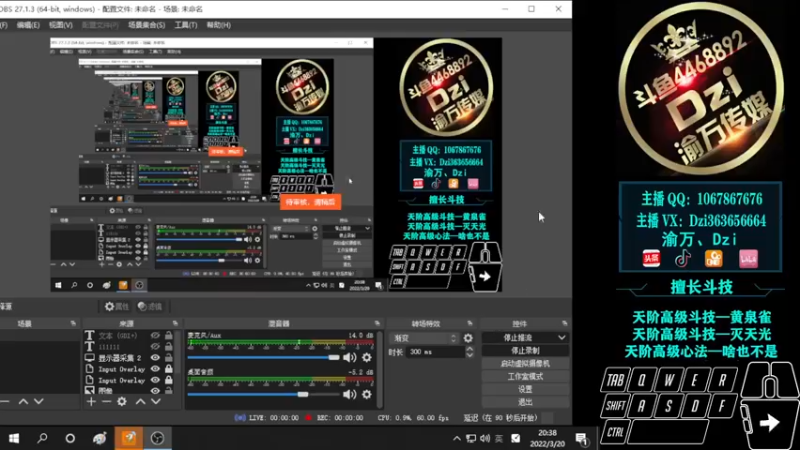The height and width of the screenshot is (450, 800).
Task: Toggle lock on 显示器采集 2 source
Action: pos(168,358)
